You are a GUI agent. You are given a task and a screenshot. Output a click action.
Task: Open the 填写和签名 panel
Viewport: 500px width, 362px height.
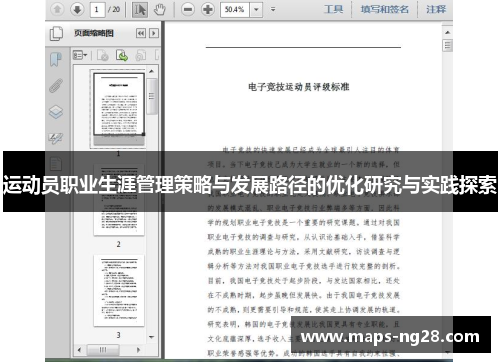(384, 9)
